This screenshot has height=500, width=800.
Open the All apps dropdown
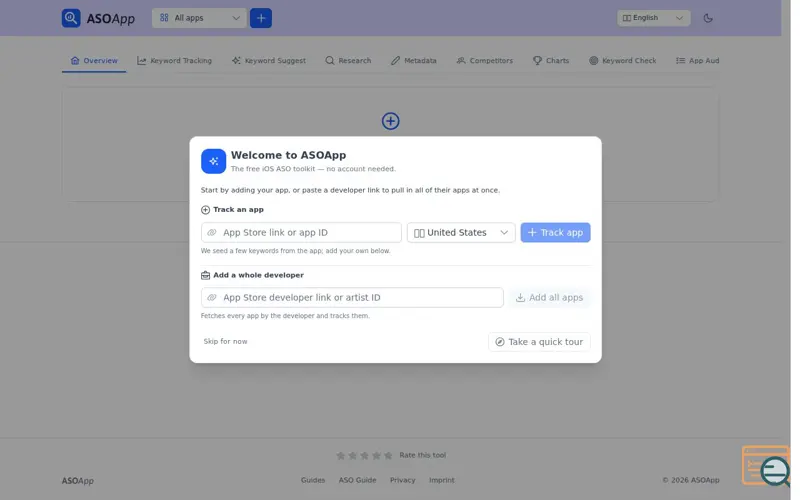199,18
